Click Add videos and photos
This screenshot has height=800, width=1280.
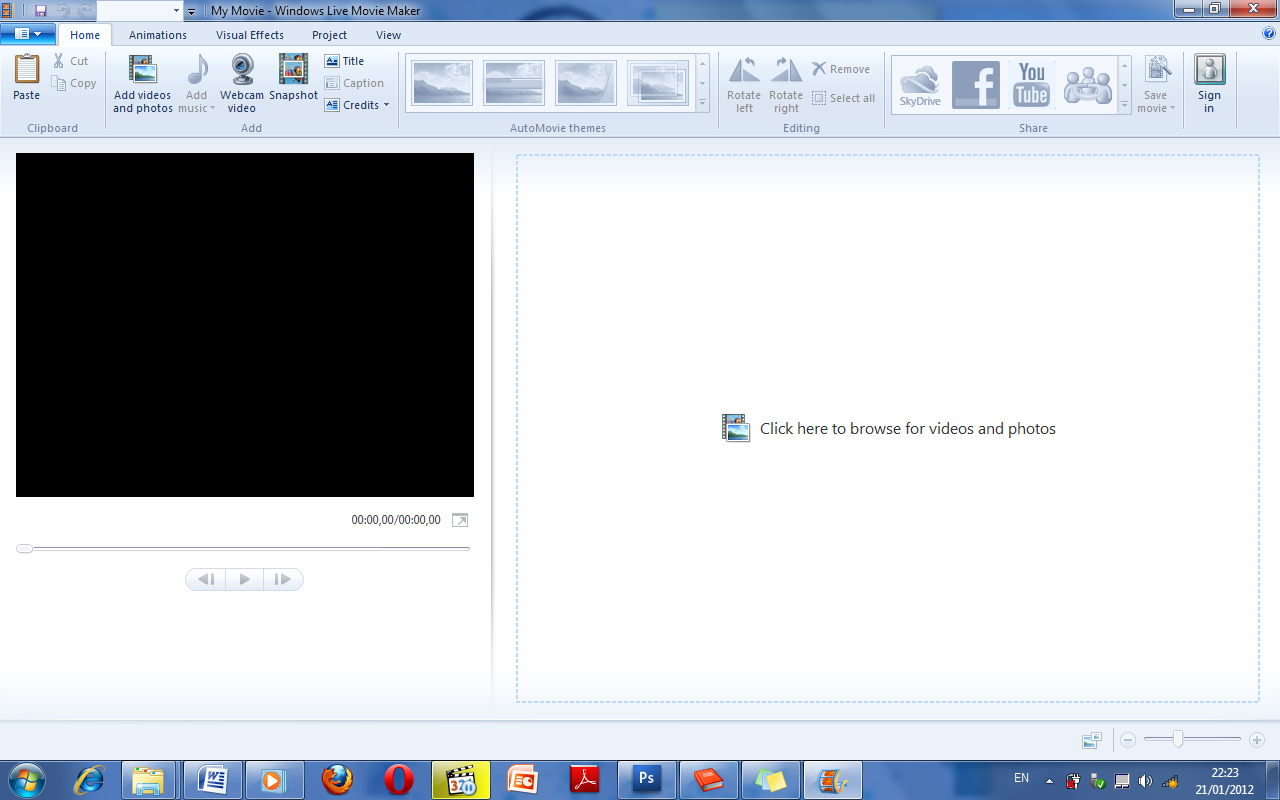click(x=143, y=84)
